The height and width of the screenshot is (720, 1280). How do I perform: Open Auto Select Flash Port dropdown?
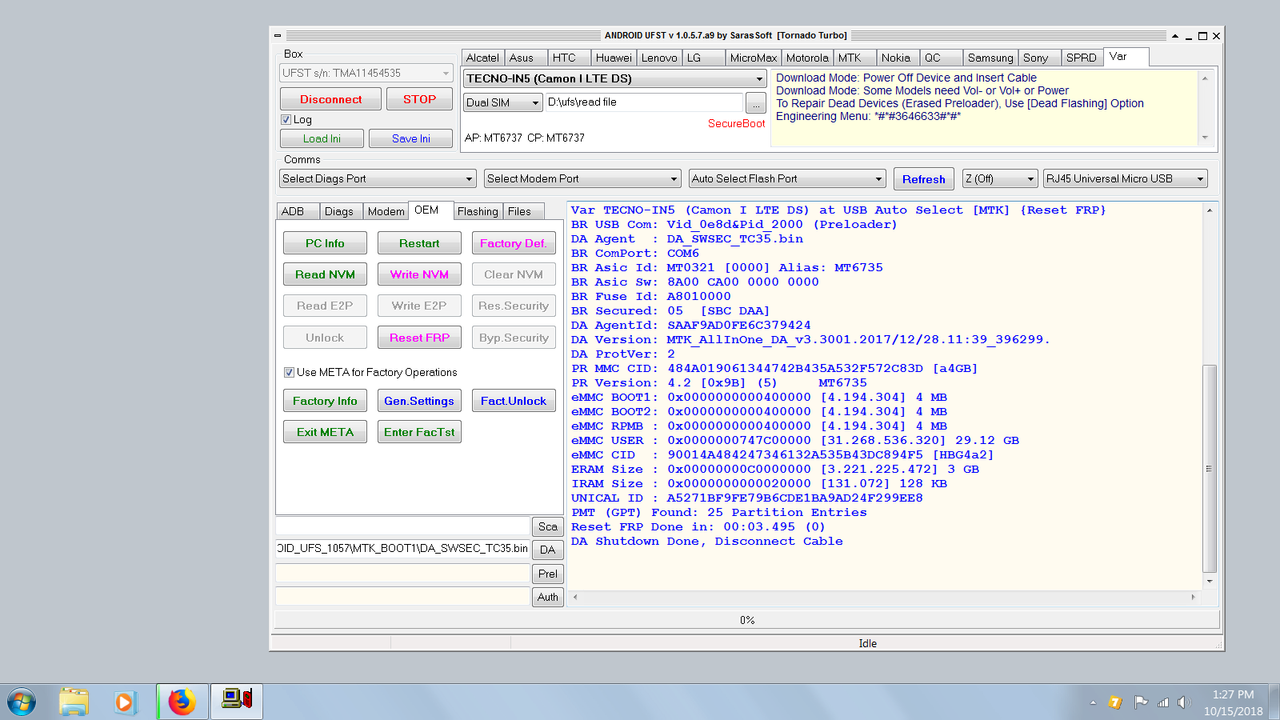coord(879,179)
